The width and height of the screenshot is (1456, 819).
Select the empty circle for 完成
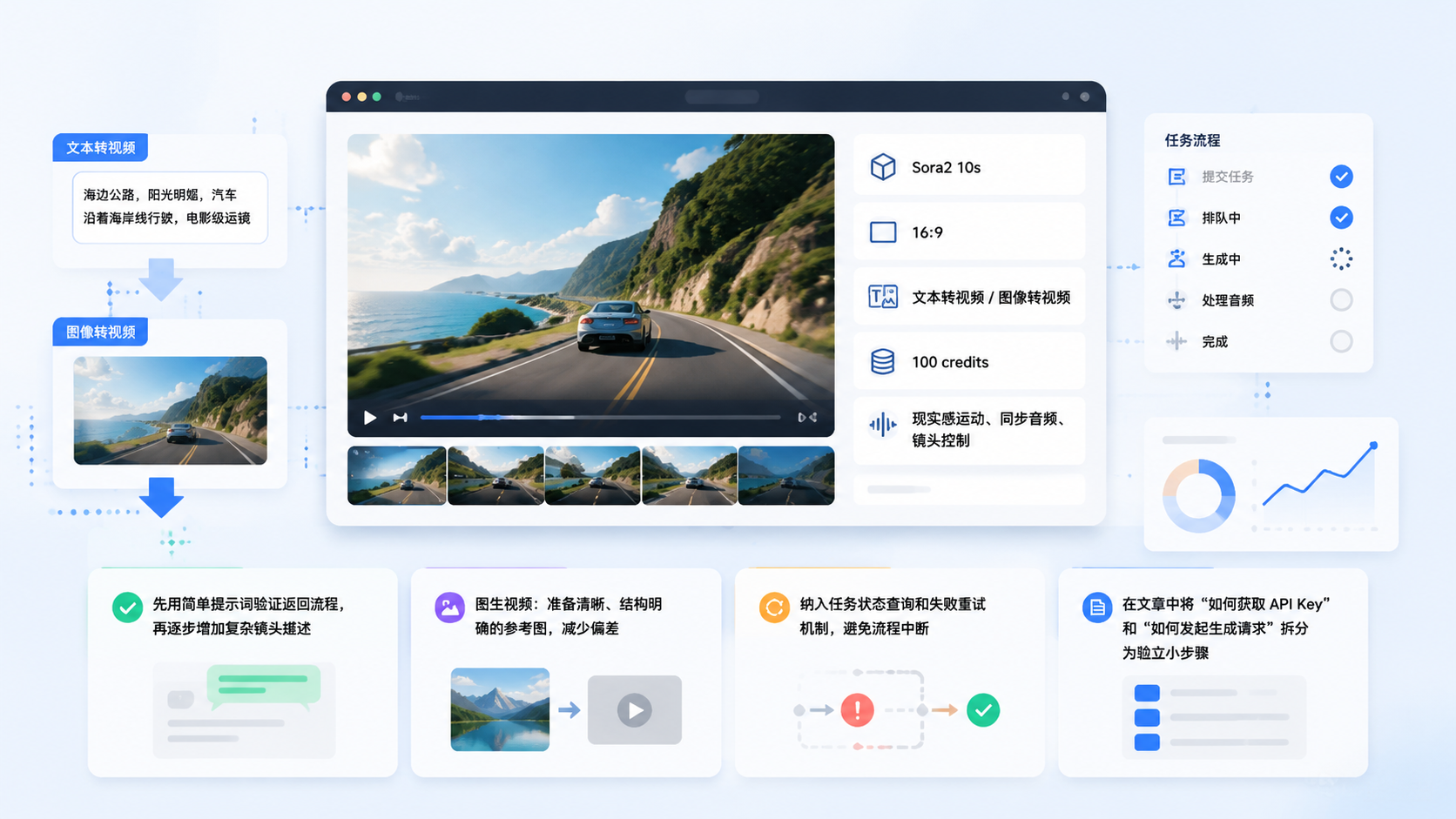(1341, 341)
